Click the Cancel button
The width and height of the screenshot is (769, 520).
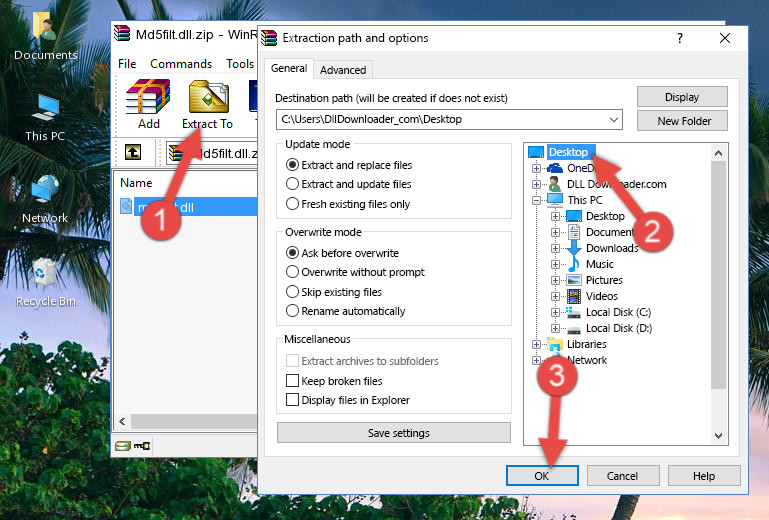623,476
